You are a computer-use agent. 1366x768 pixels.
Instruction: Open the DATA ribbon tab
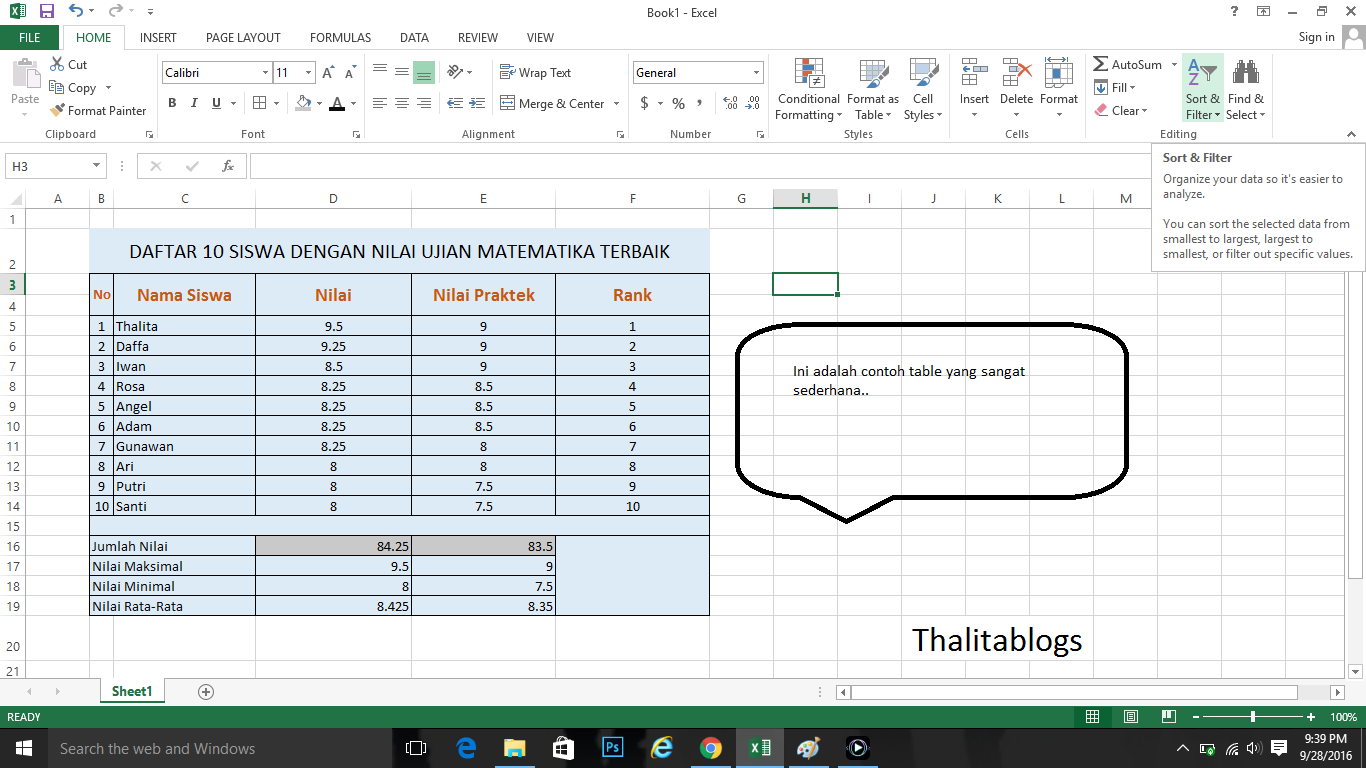414,37
